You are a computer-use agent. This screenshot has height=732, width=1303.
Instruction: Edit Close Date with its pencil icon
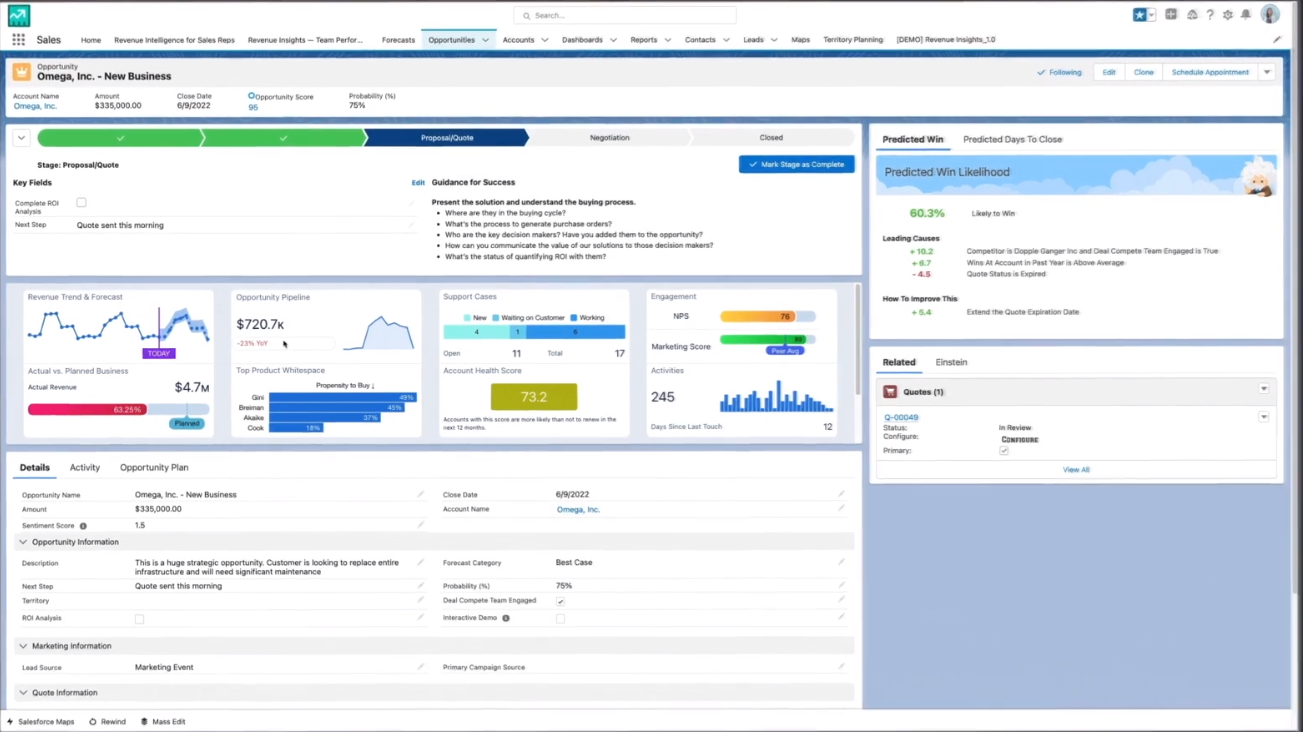click(x=841, y=494)
